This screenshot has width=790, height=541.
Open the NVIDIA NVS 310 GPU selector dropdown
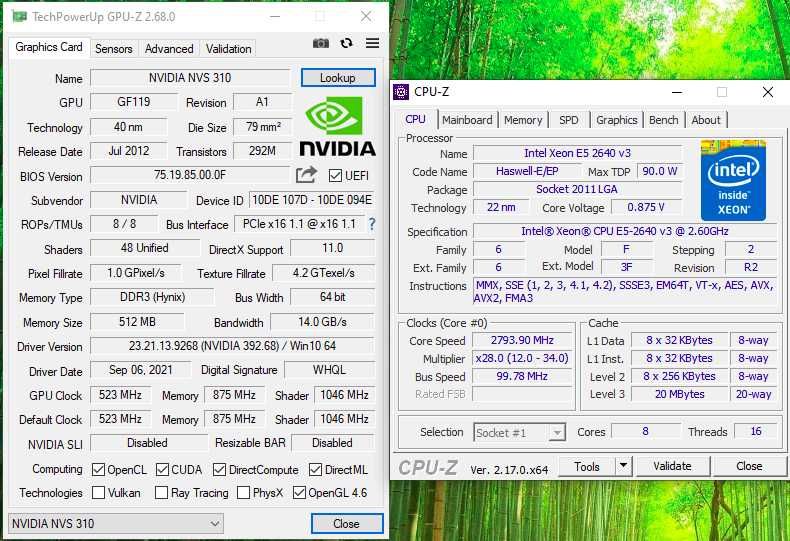pyautogui.click(x=116, y=523)
